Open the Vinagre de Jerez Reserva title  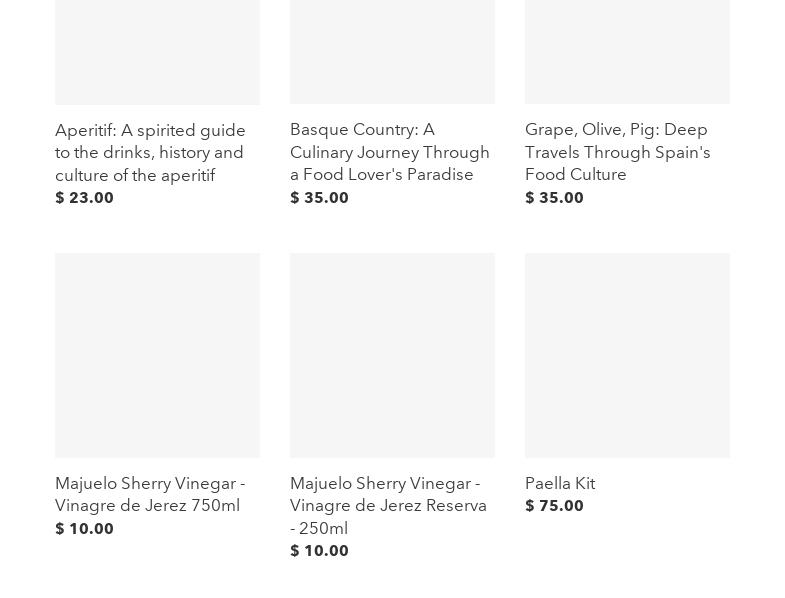388,505
